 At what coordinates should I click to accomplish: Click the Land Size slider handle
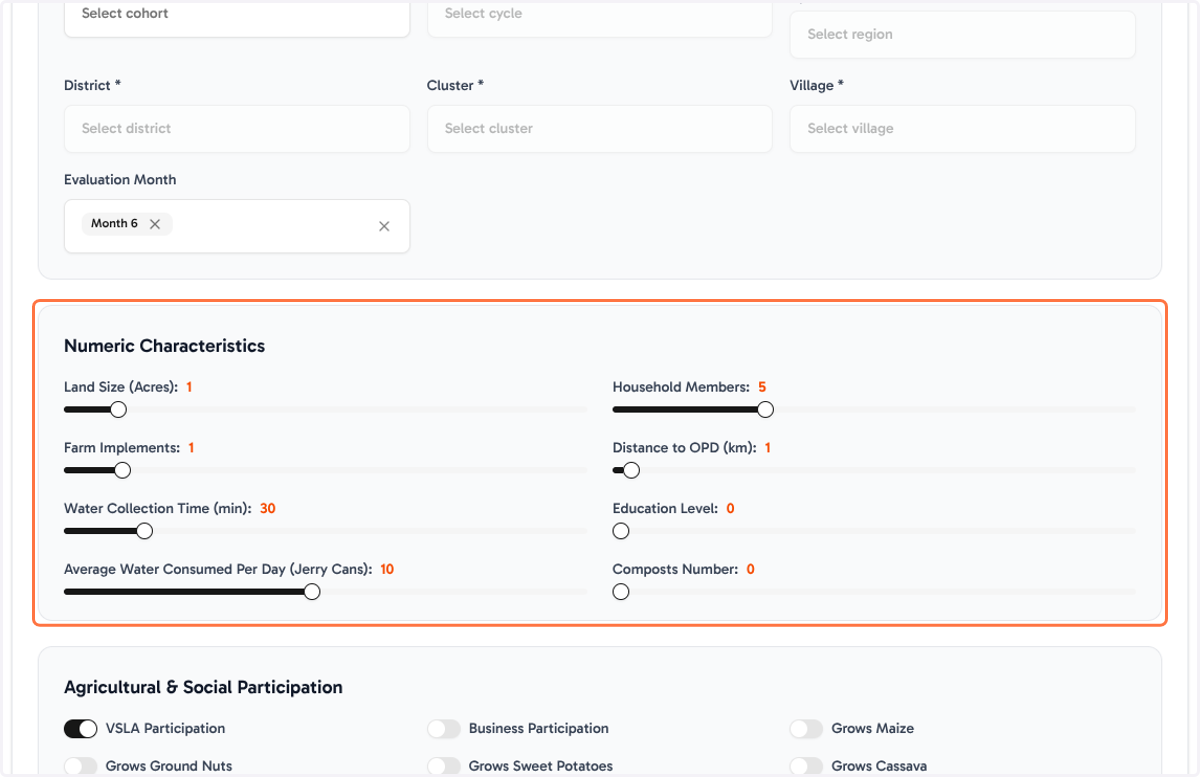click(x=118, y=409)
